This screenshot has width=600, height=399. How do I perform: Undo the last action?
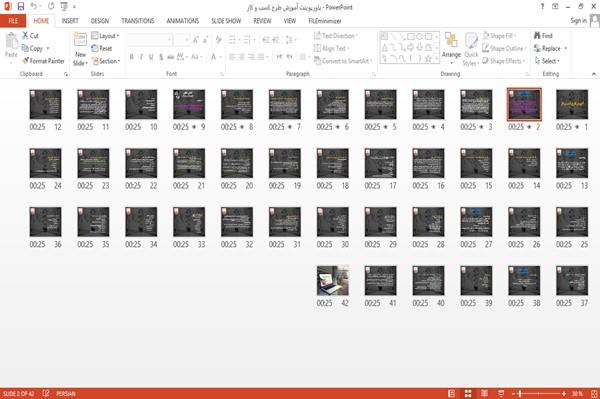[x=34, y=7]
